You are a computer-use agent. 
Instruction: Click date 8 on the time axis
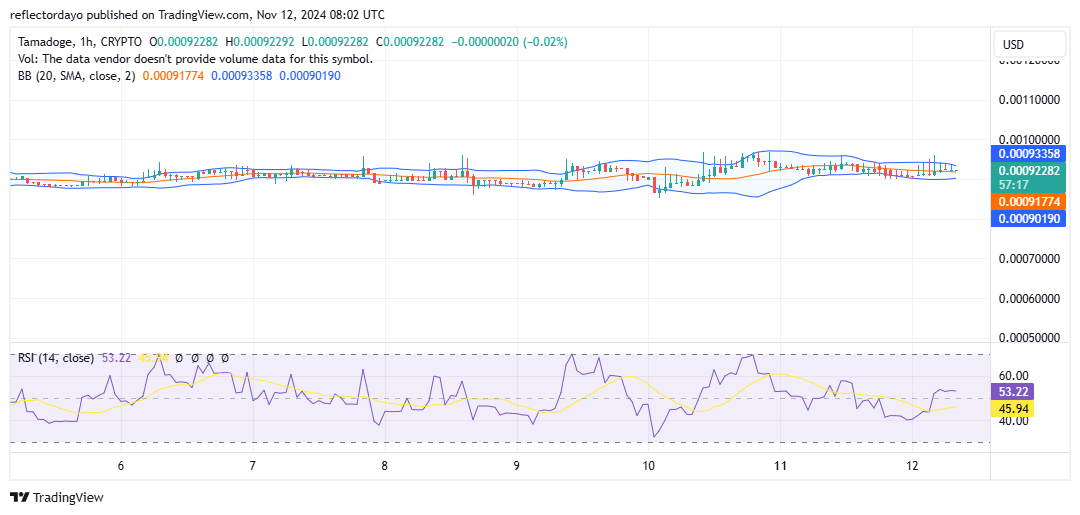point(384,465)
